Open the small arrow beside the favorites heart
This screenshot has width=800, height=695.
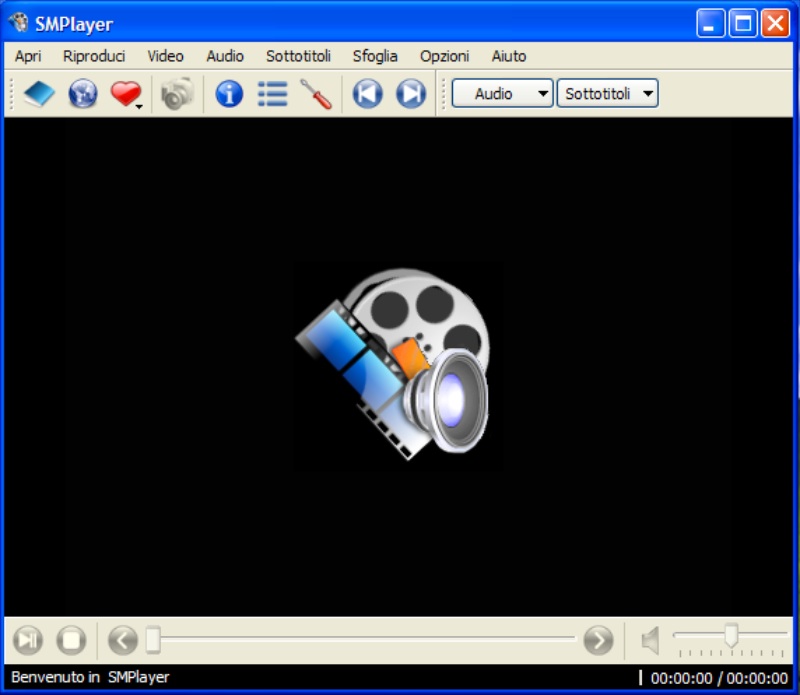[140, 105]
